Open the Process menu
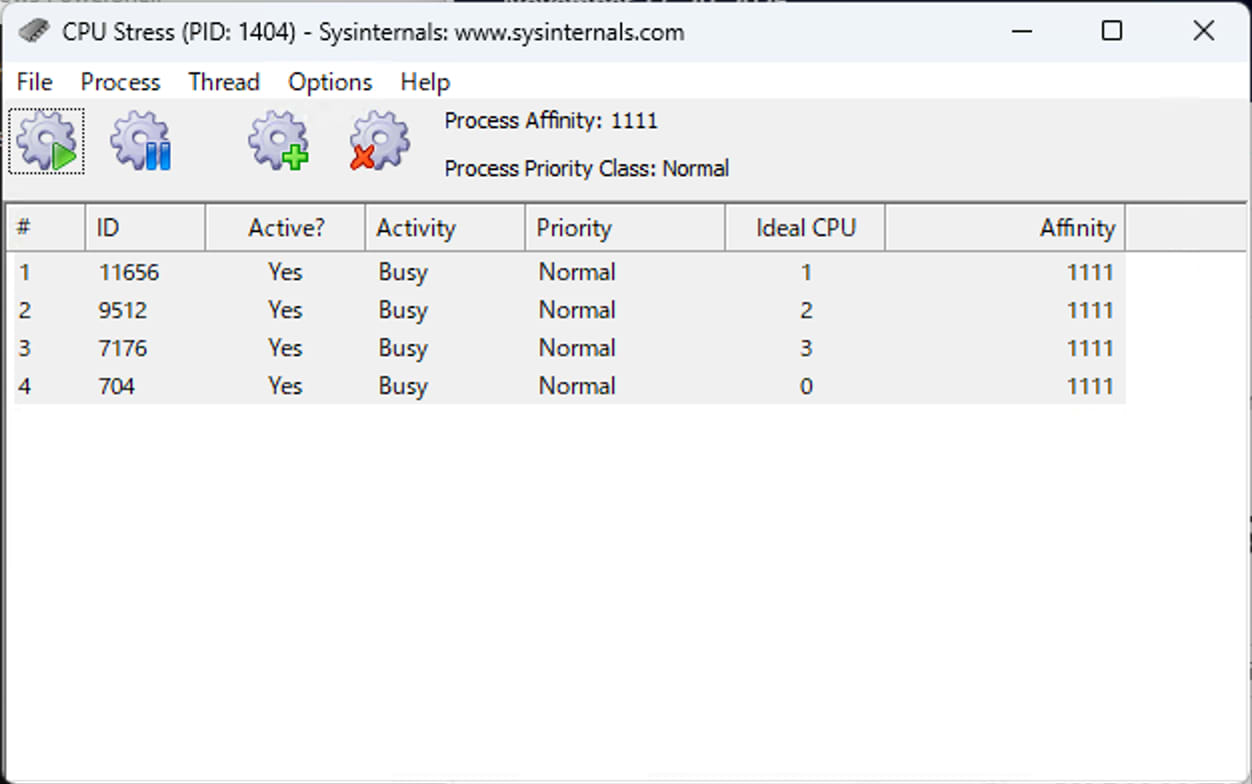The width and height of the screenshot is (1252, 784). pos(120,82)
